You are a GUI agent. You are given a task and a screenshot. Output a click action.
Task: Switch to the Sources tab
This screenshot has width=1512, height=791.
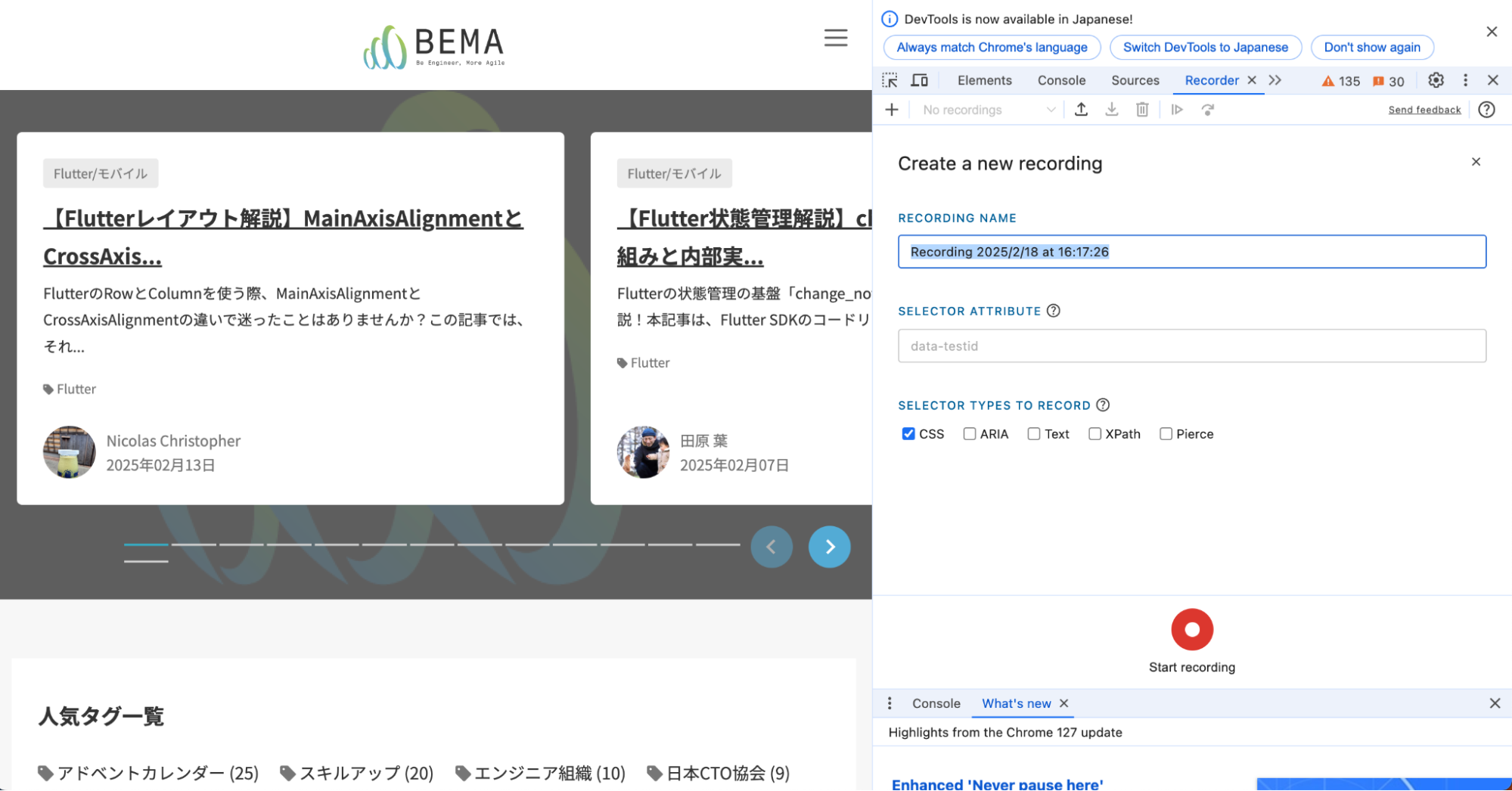tap(1135, 80)
